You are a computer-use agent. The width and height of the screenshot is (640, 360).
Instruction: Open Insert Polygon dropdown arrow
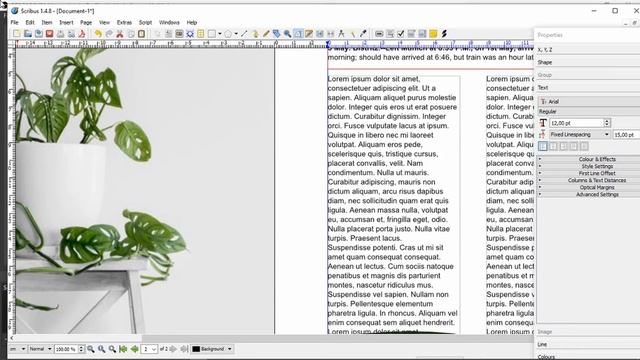(x=236, y=33)
